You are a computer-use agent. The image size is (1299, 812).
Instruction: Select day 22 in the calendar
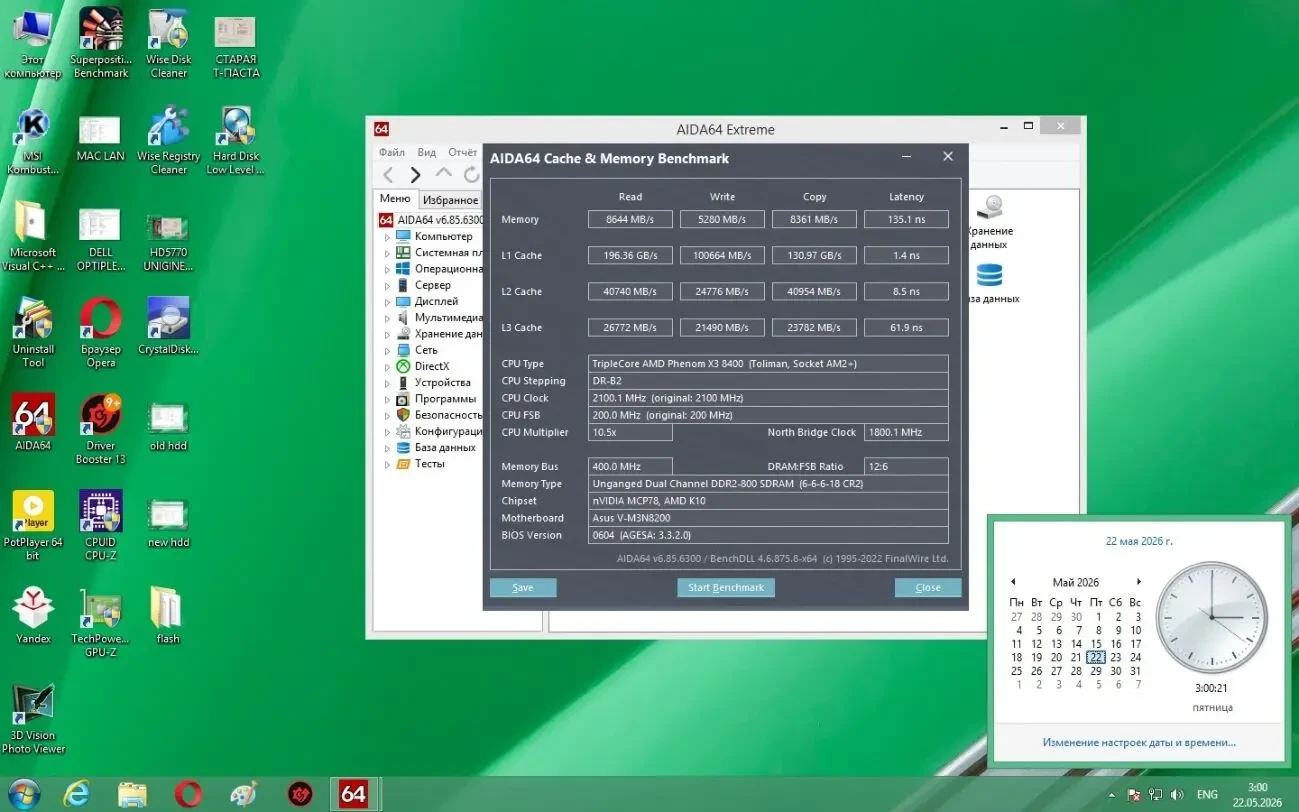tap(1096, 657)
